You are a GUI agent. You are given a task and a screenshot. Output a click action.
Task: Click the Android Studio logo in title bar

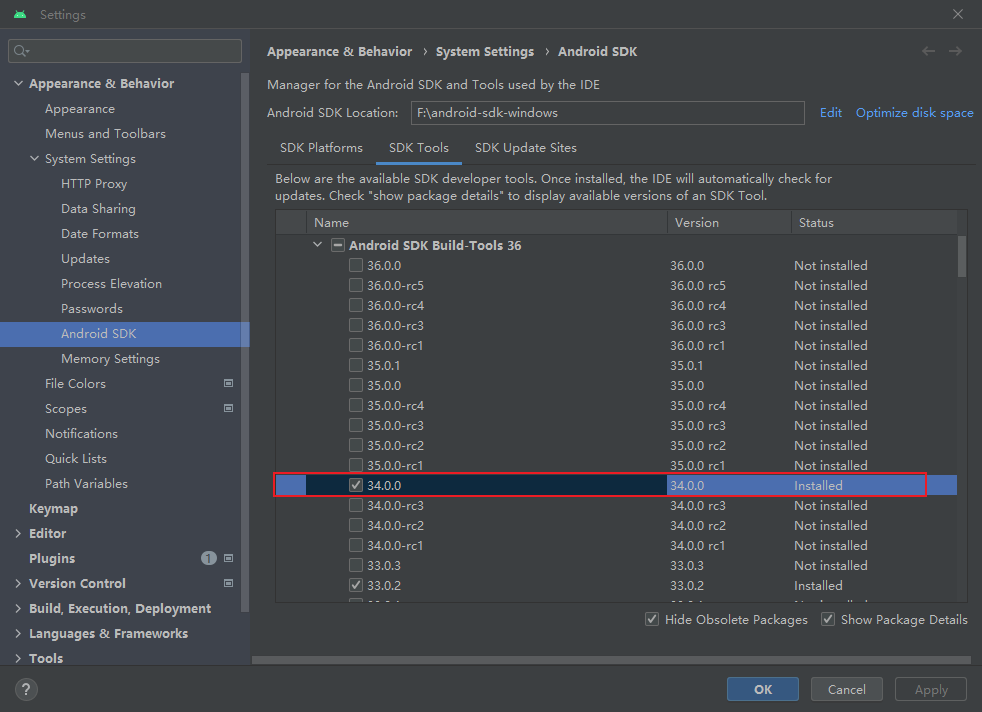point(20,14)
